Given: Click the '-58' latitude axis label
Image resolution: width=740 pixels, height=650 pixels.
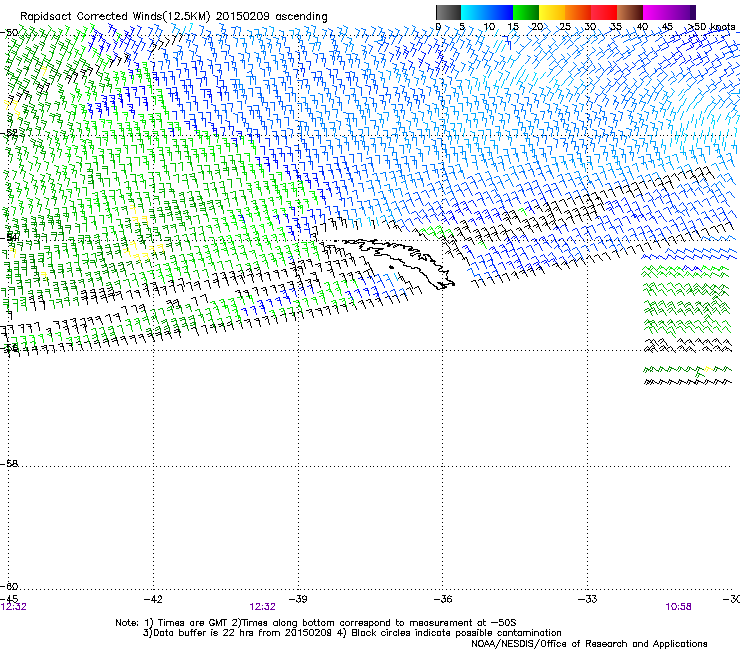Looking at the screenshot, I should pos(9,464).
